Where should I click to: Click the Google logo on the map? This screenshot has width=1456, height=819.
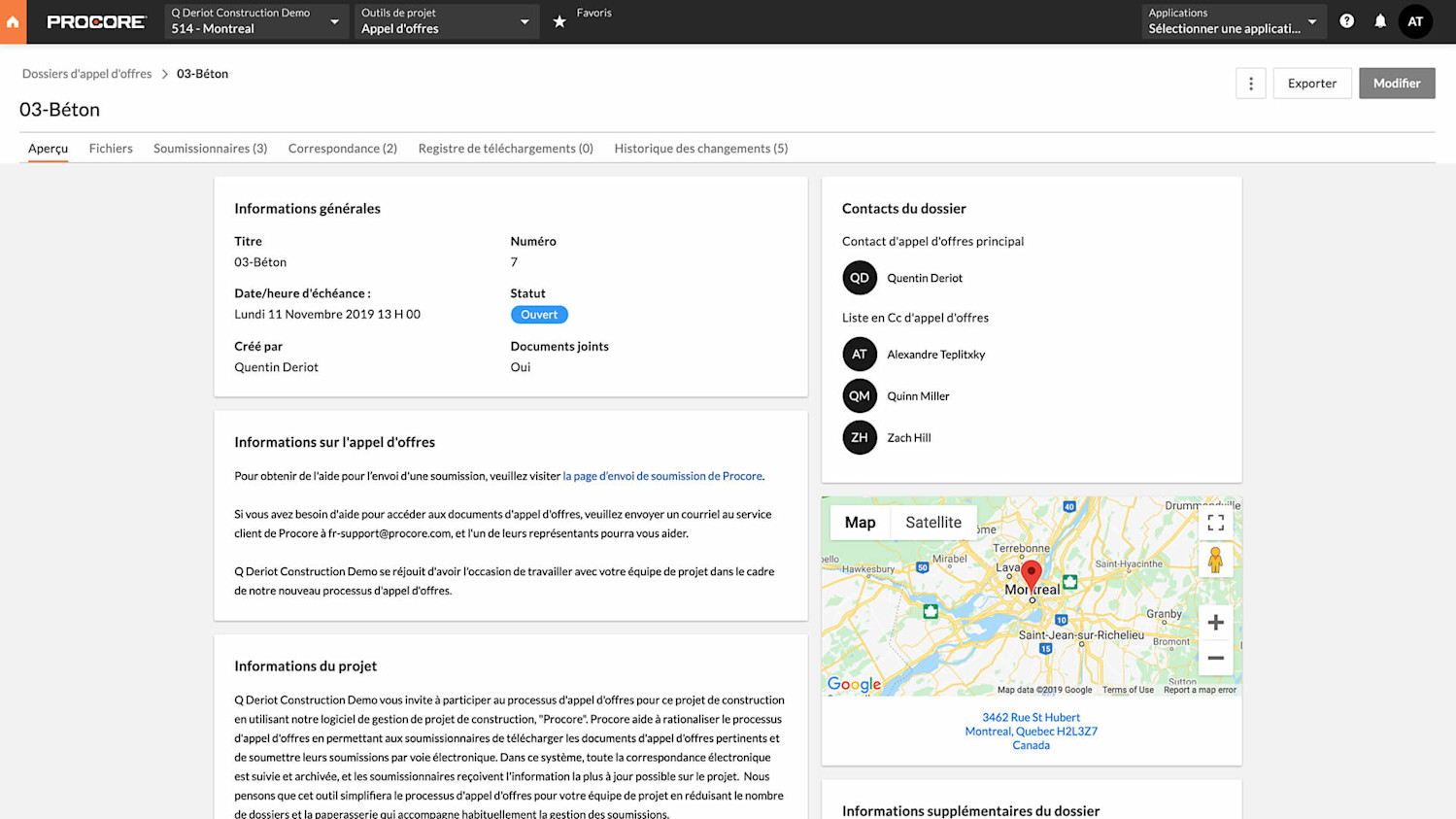[x=855, y=684]
